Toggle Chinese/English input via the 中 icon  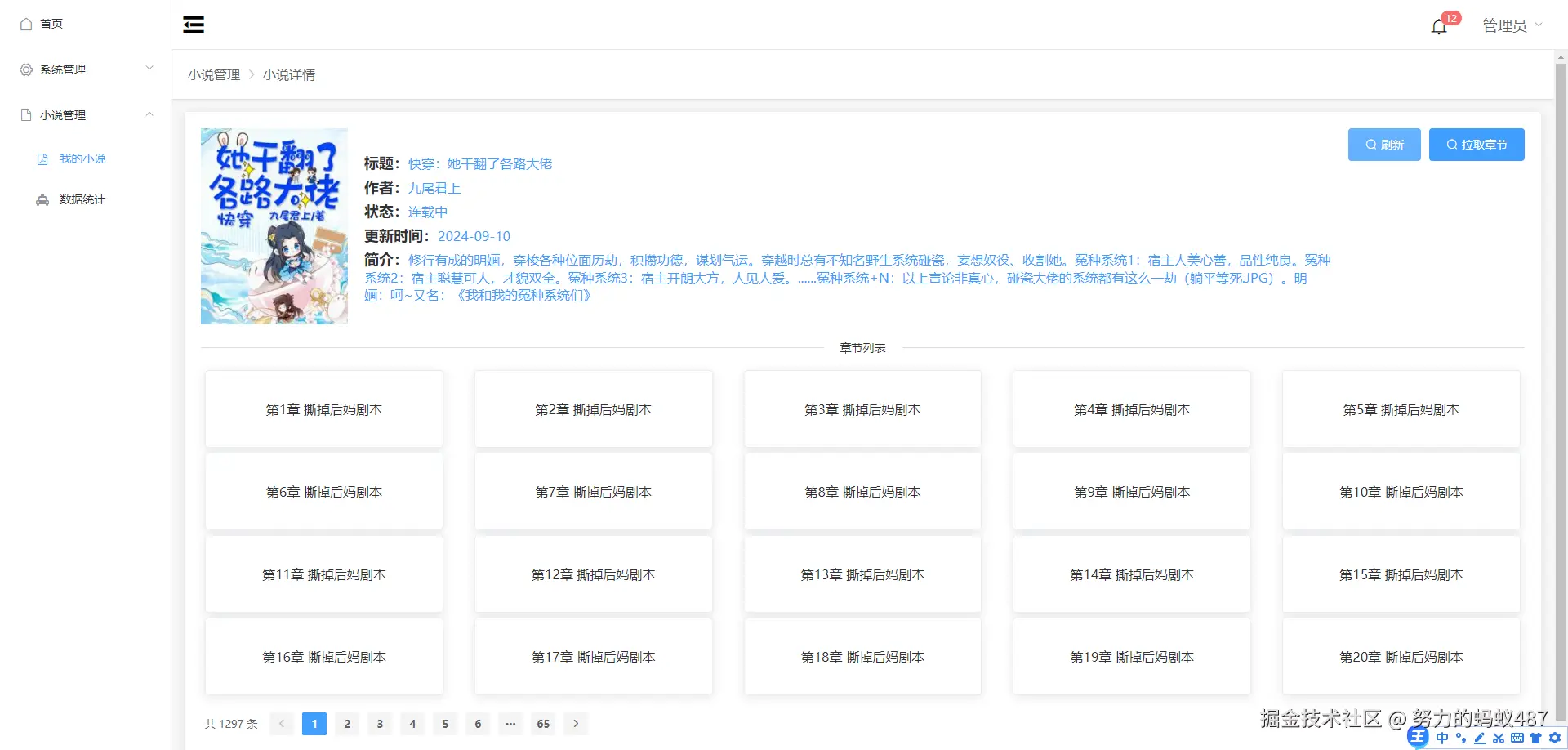point(1442,738)
